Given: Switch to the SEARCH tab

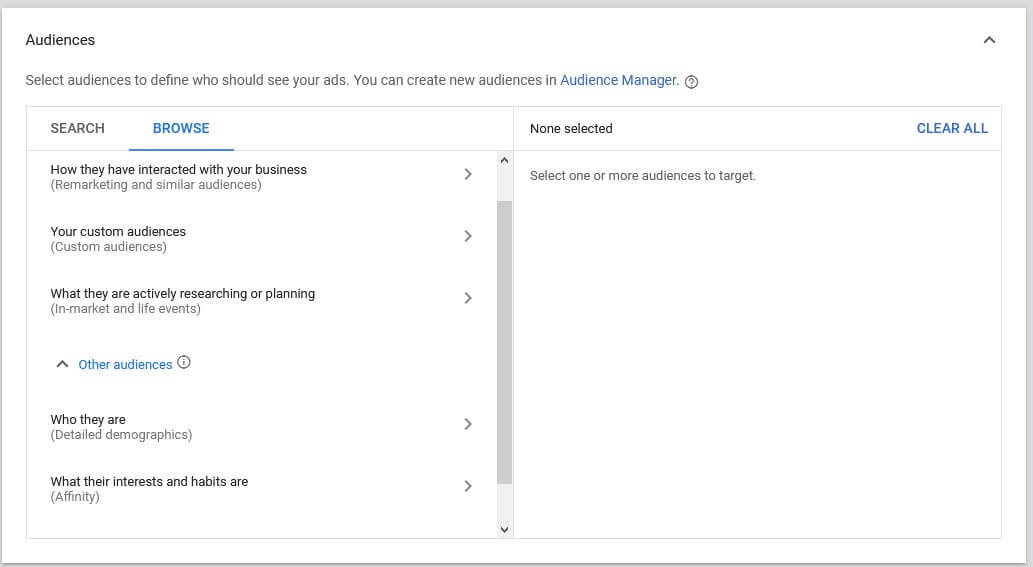Looking at the screenshot, I should (x=77, y=128).
